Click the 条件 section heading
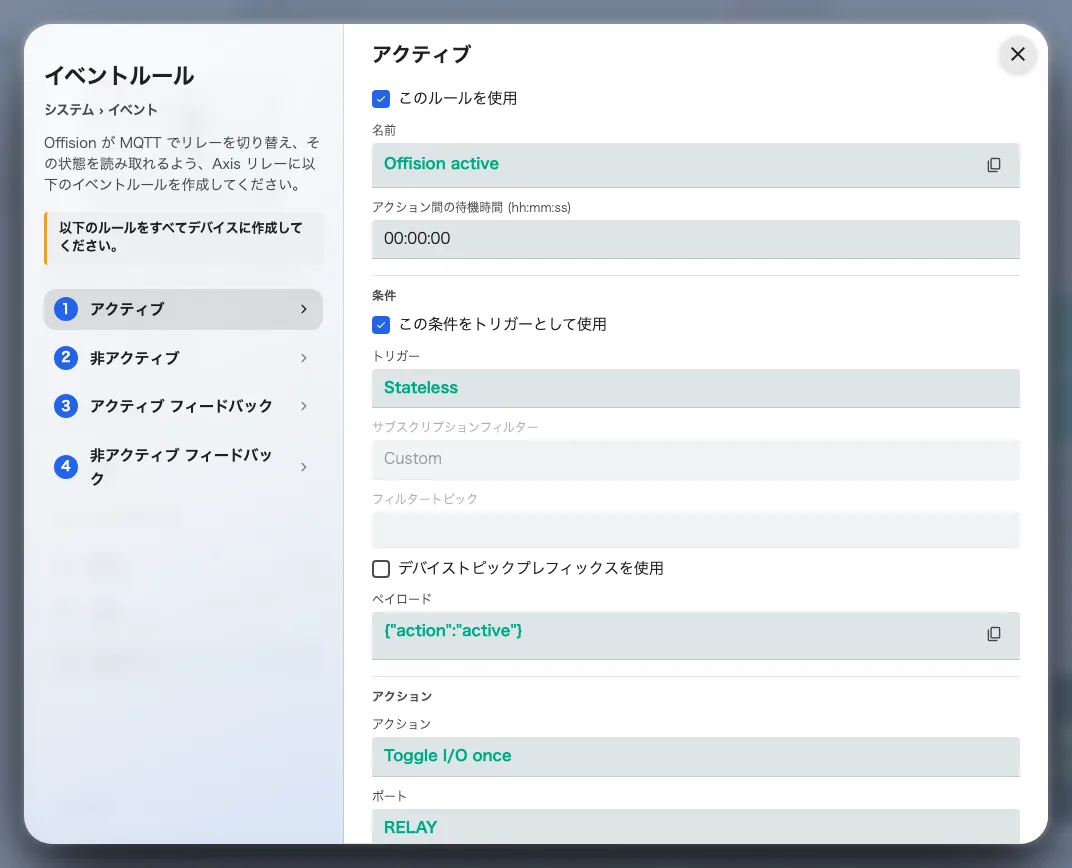Screen dimensions: 1072x868 [384, 295]
